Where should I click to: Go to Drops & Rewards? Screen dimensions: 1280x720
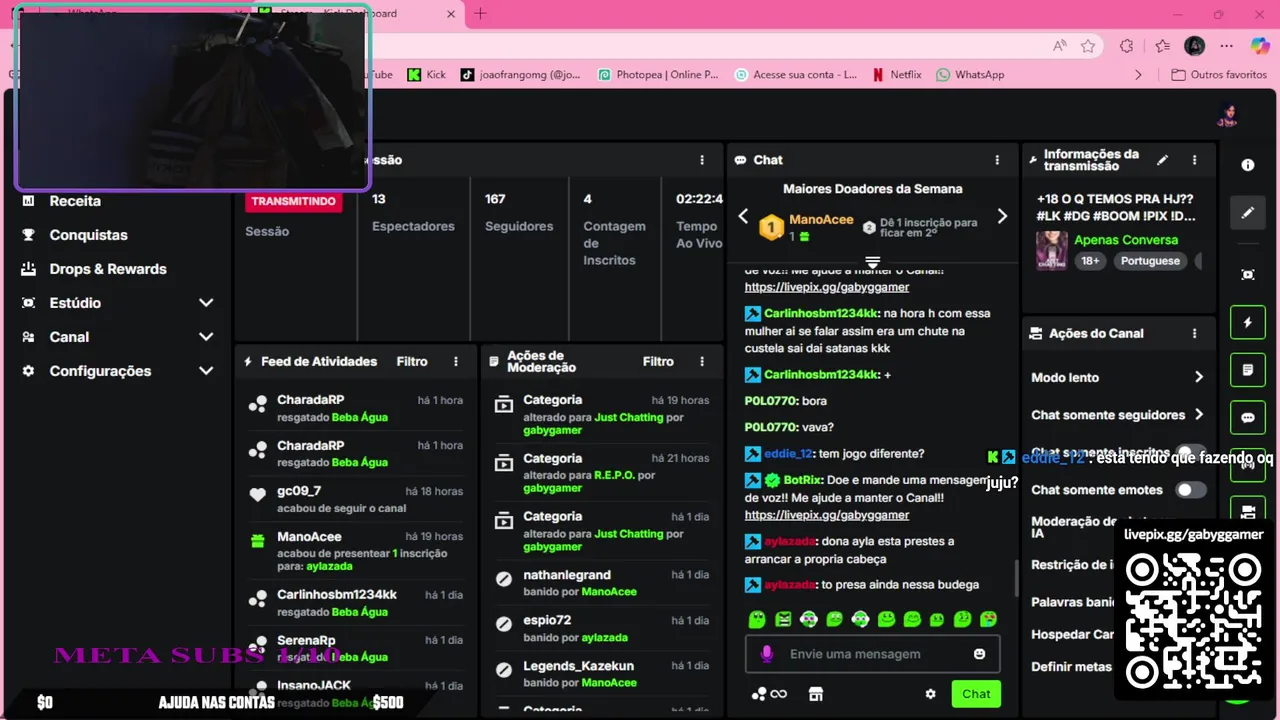point(107,269)
